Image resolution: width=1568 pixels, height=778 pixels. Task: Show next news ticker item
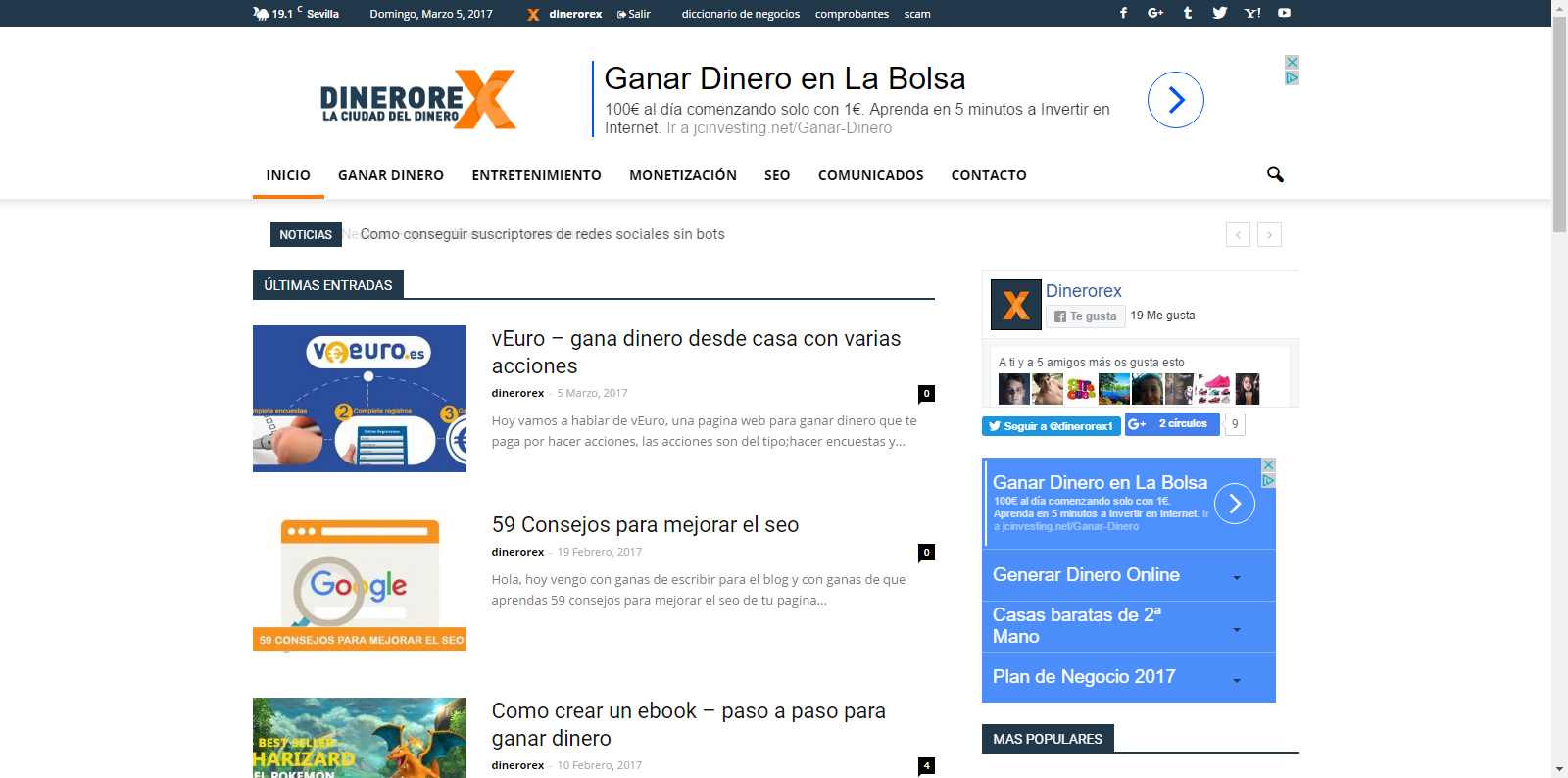[x=1269, y=234]
